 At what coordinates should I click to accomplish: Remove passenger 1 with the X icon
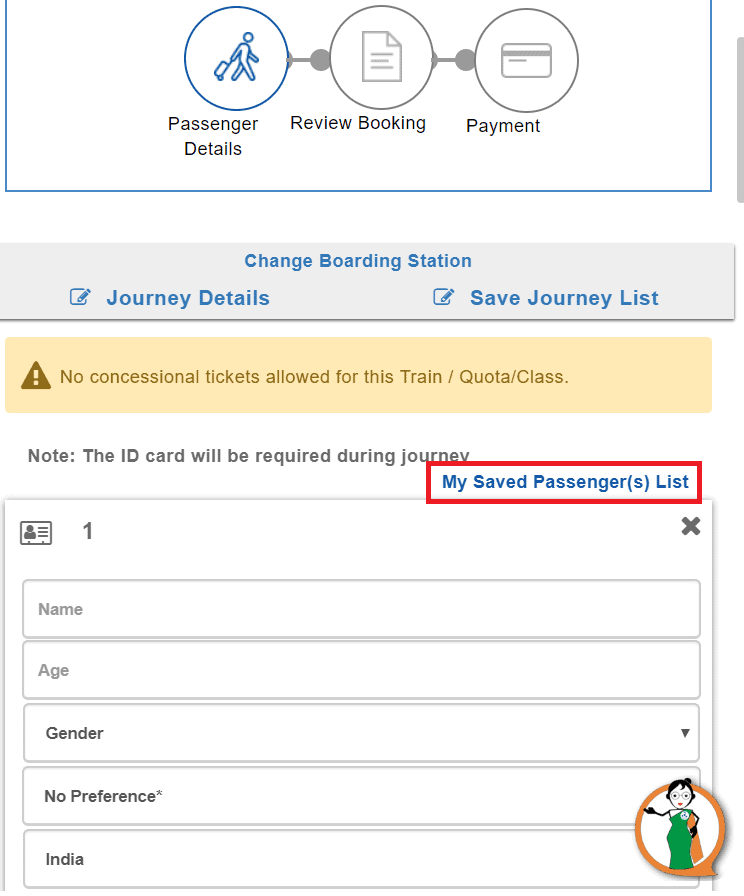click(691, 526)
